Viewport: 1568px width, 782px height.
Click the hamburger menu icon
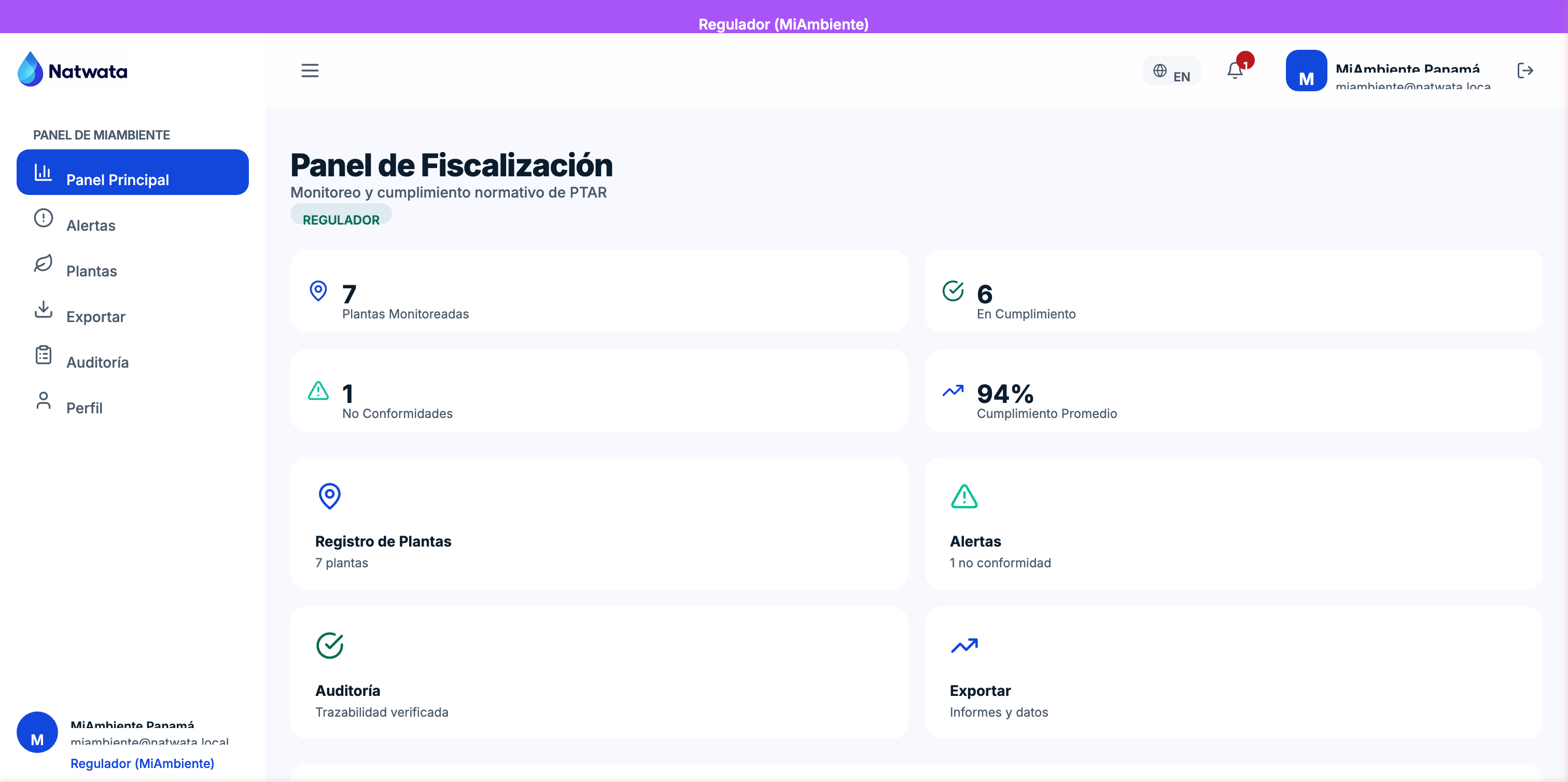[x=310, y=71]
